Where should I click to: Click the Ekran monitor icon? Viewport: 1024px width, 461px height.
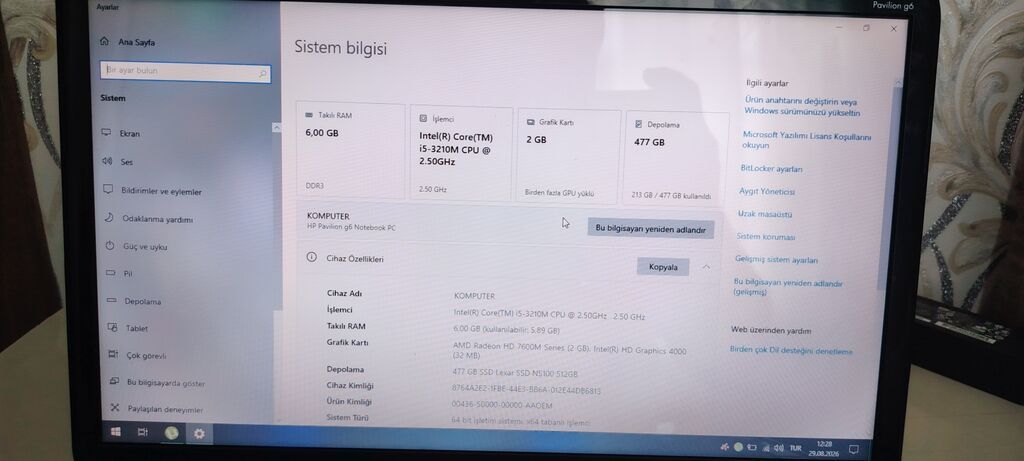pyautogui.click(x=106, y=133)
